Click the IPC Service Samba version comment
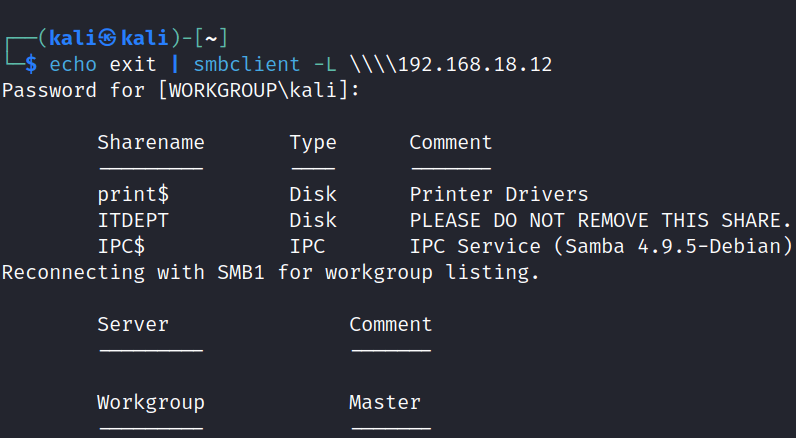796x438 pixels. tap(600, 246)
